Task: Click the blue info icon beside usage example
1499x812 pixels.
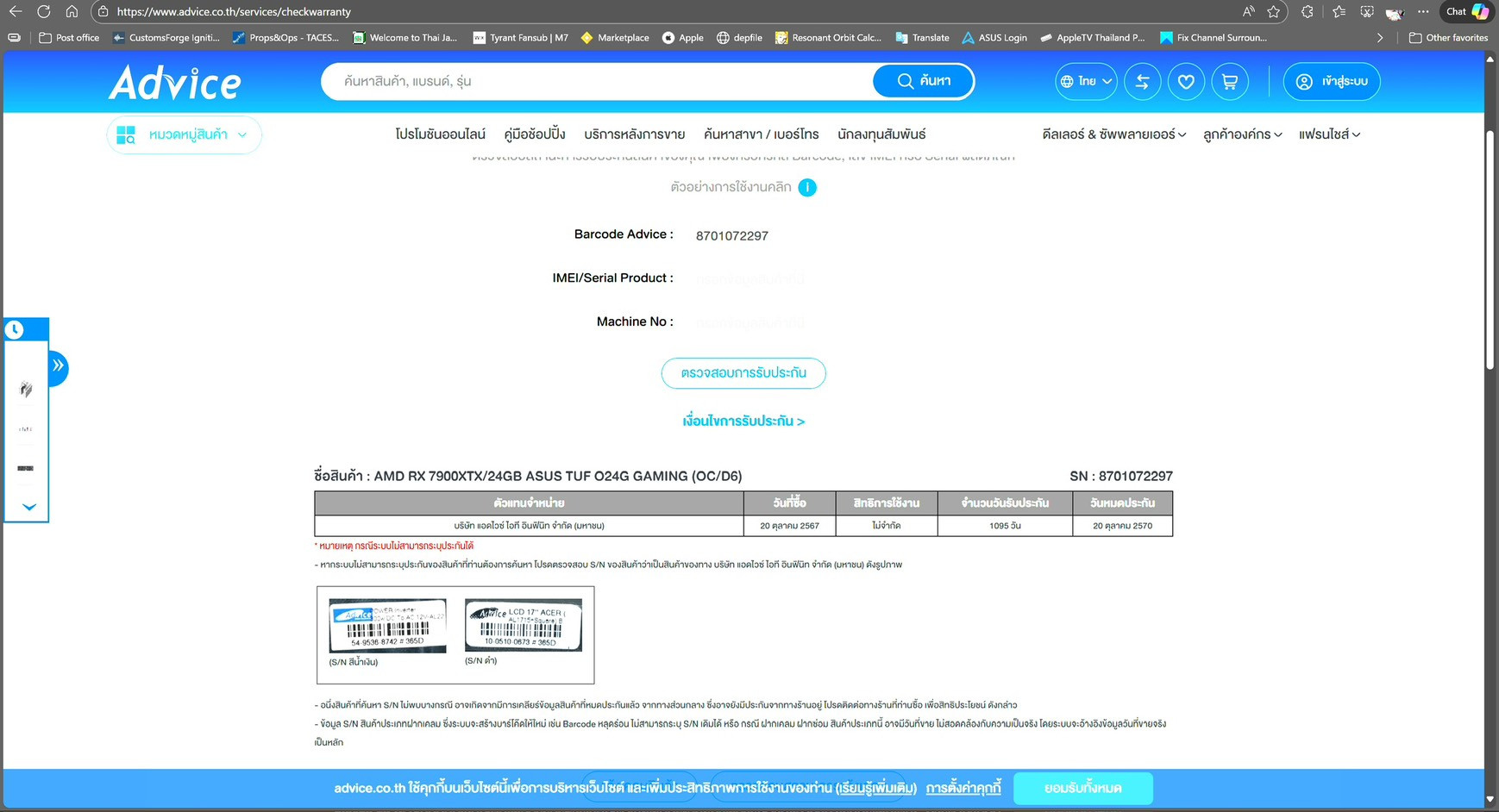Action: (x=807, y=188)
